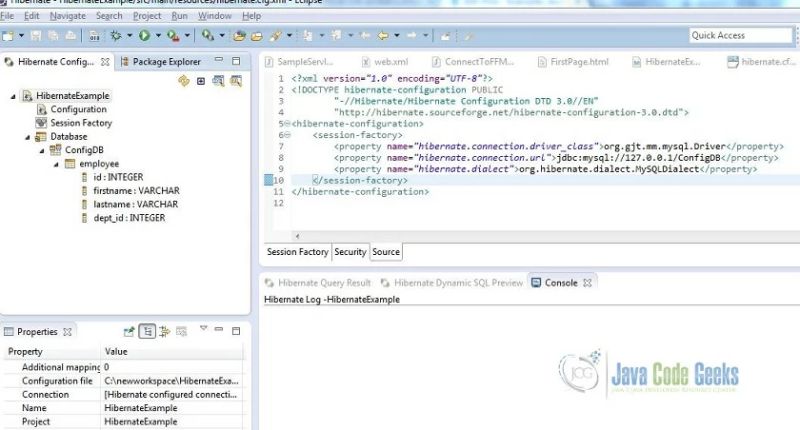The image size is (800, 430).
Task: Select the Session Factory tree item
Action: pos(73,123)
